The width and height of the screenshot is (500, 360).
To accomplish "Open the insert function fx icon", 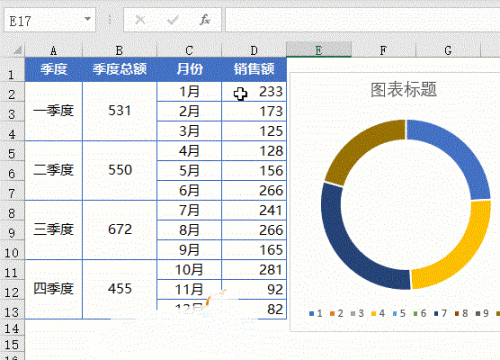I will point(205,20).
